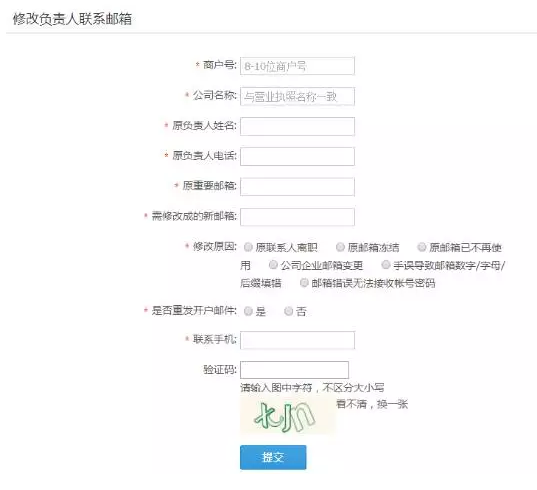Select the 原邮箱冻结 radio option
Viewport: 537px width, 490px height.
[340, 247]
